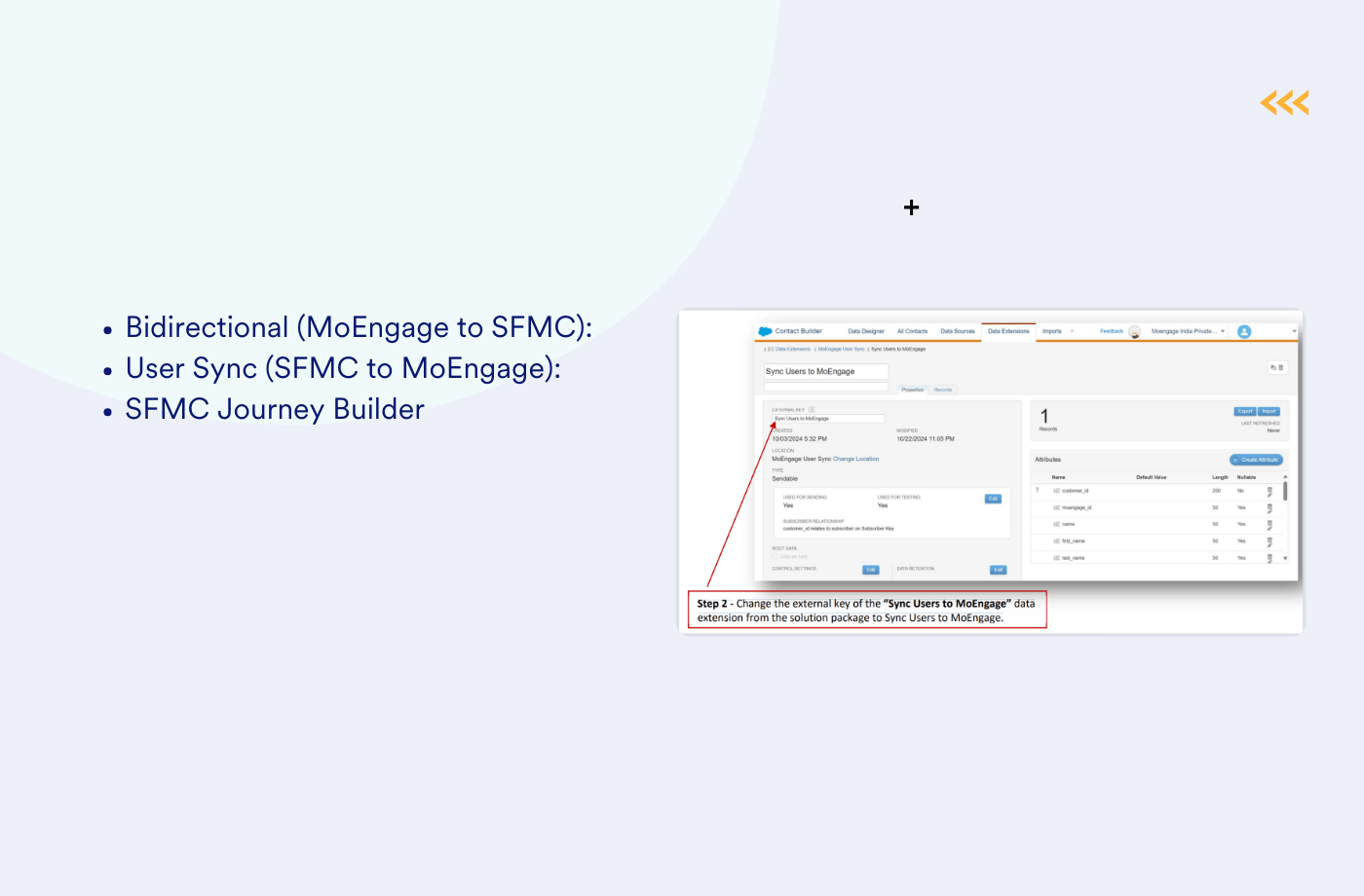The height and width of the screenshot is (896, 1364).
Task: Click the Length column header
Action: click(x=1220, y=477)
